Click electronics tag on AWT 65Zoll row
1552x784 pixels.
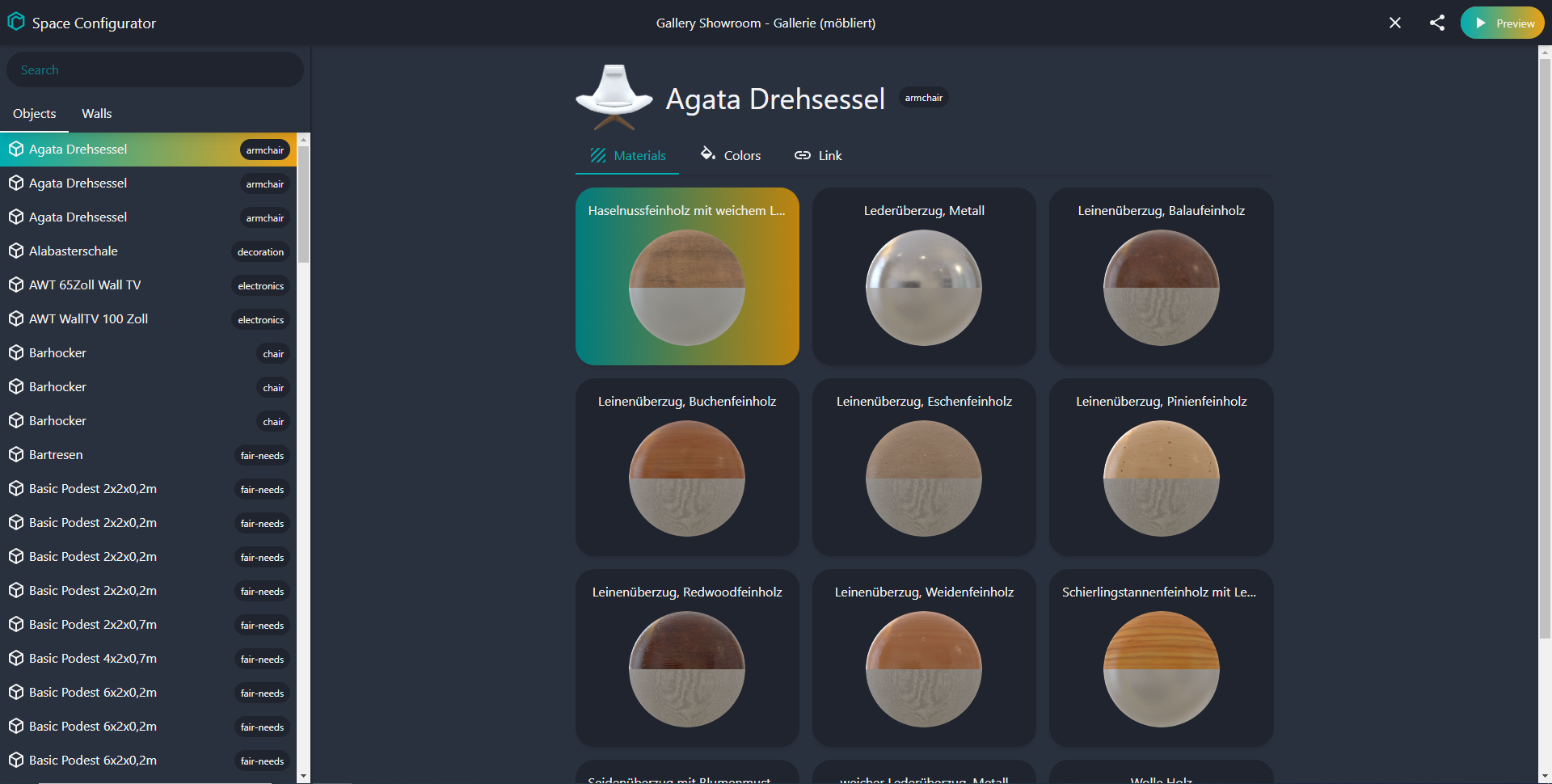(260, 286)
